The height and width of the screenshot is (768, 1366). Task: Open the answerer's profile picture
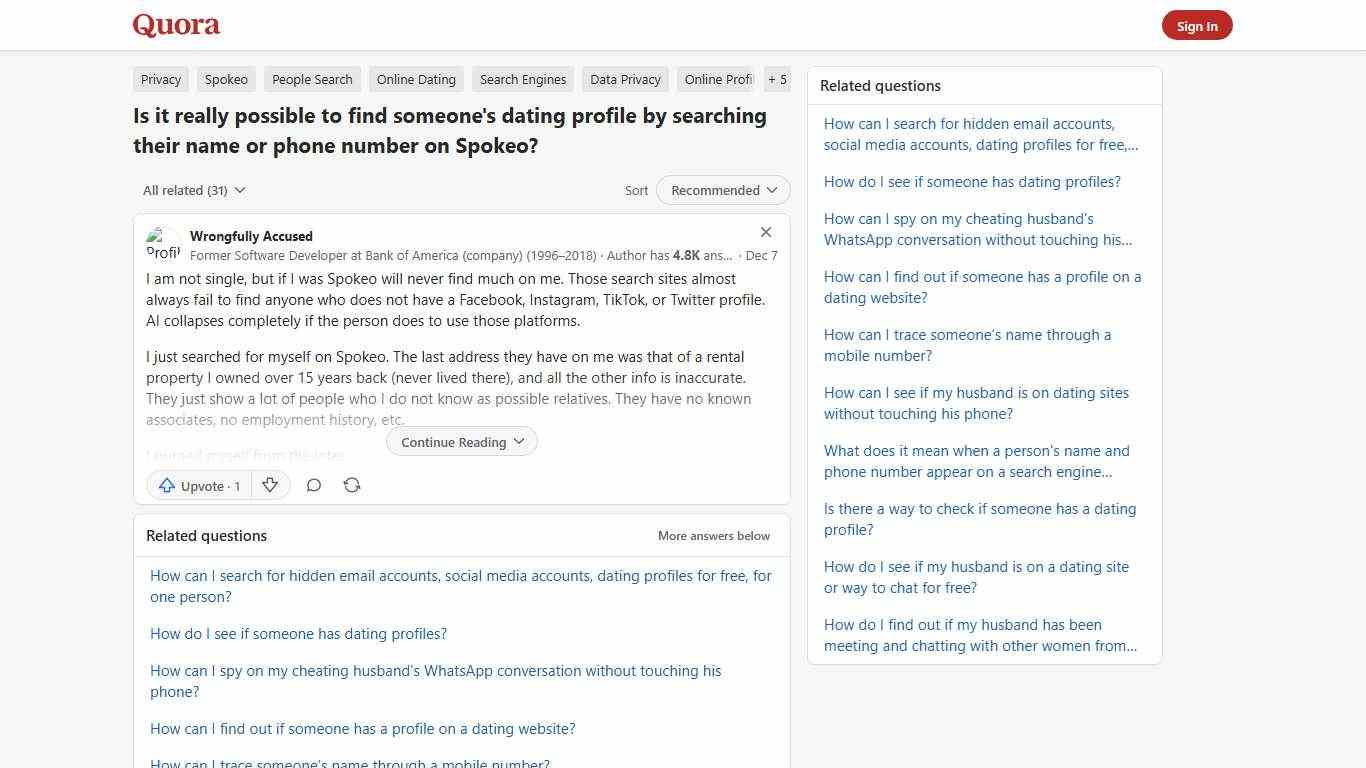[x=163, y=243]
